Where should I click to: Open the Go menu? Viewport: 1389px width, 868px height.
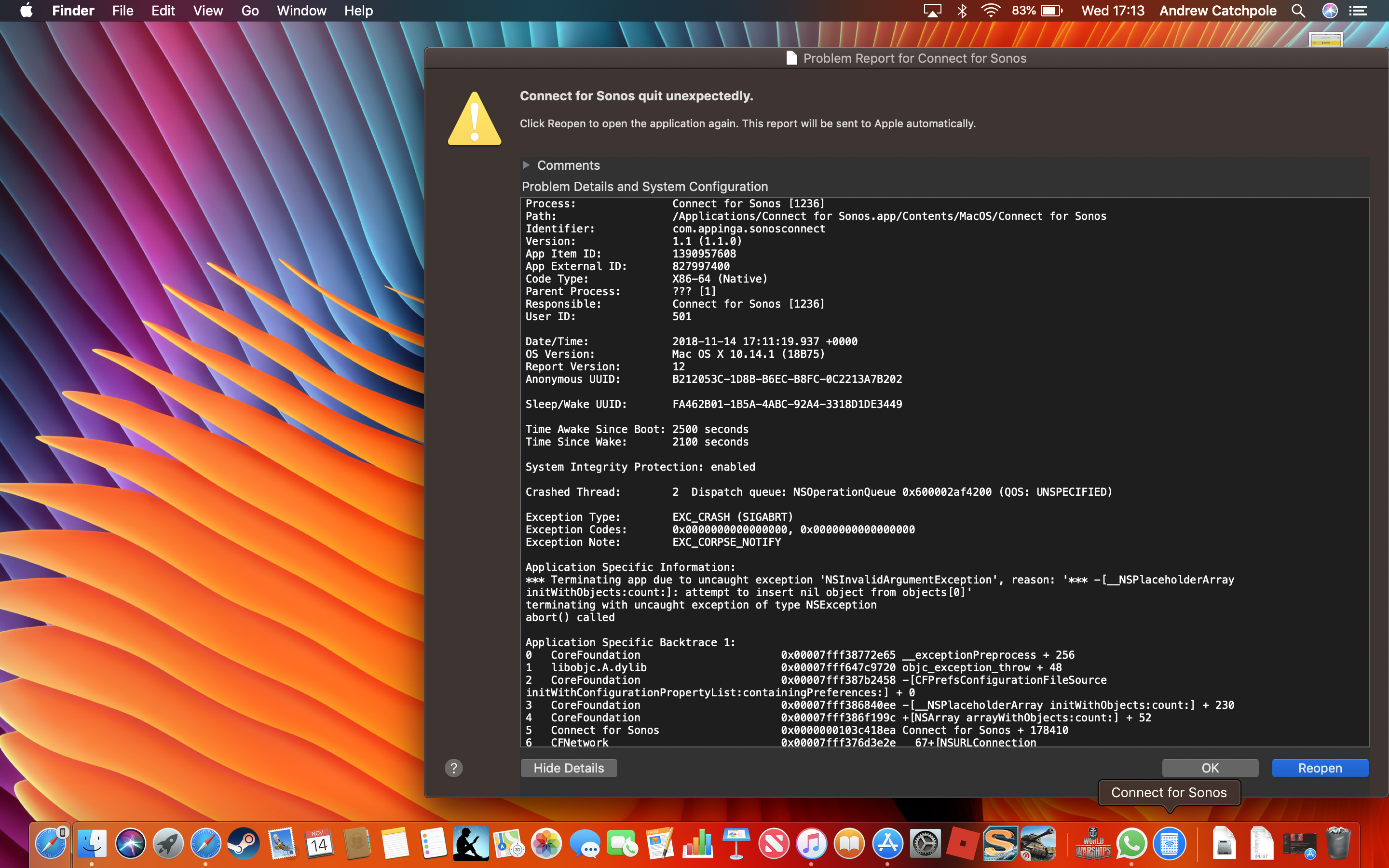click(250, 10)
